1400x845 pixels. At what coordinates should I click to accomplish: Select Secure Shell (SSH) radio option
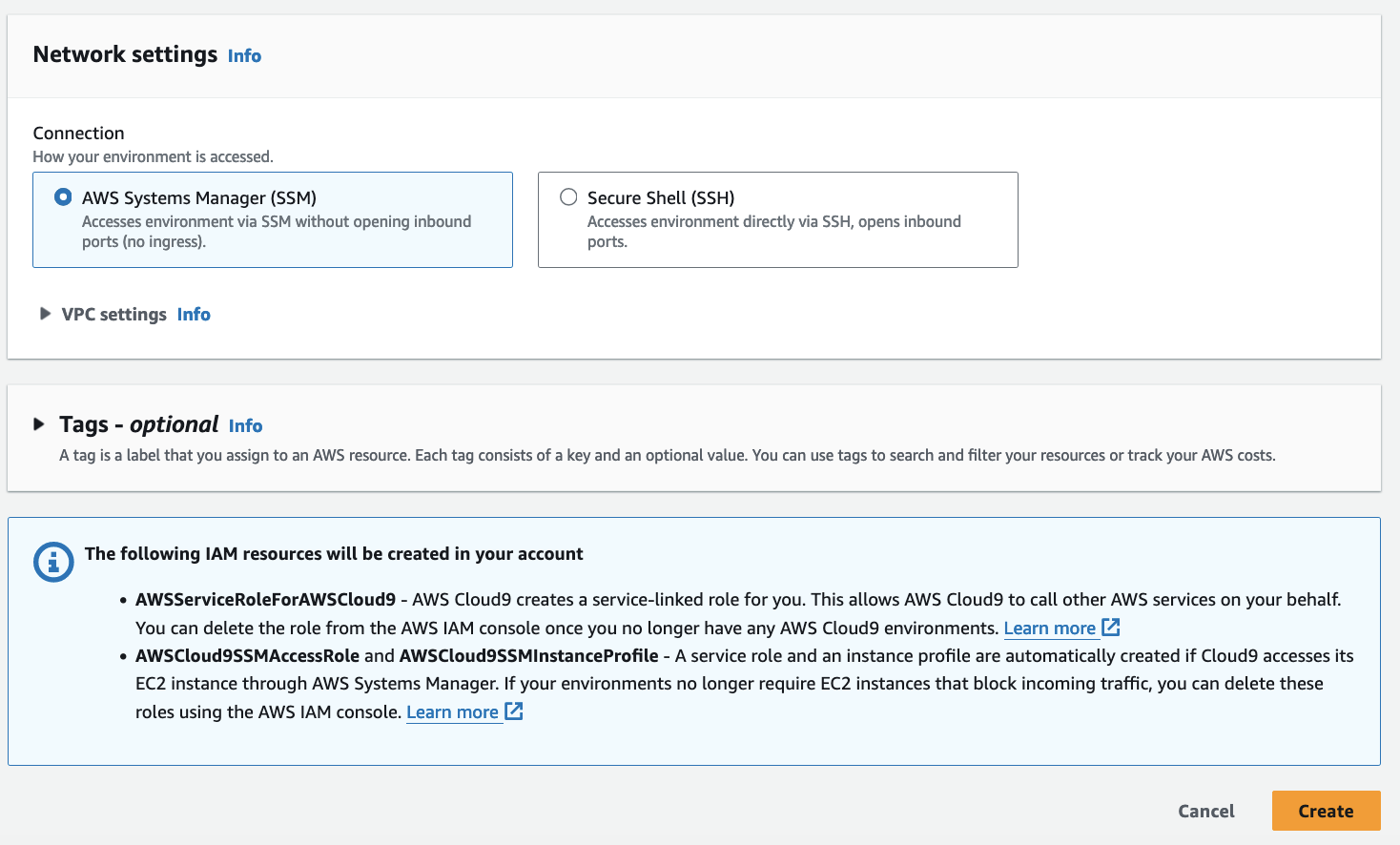coord(568,197)
